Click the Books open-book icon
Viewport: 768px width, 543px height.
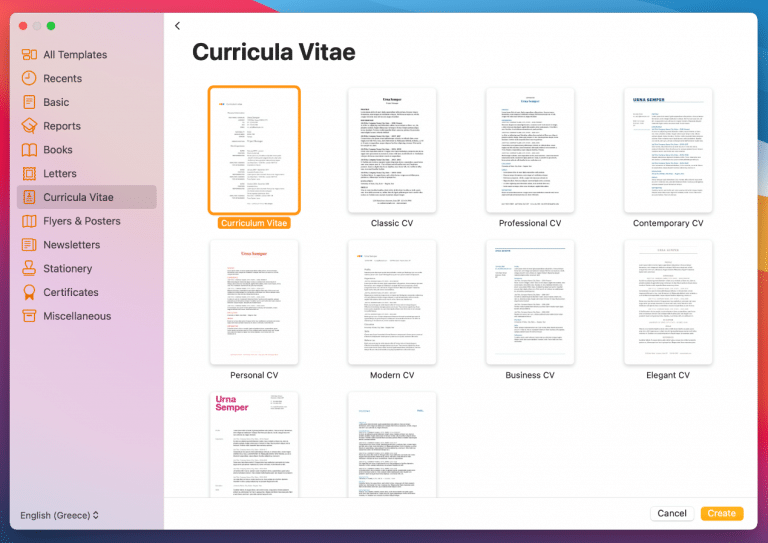pyautogui.click(x=29, y=150)
